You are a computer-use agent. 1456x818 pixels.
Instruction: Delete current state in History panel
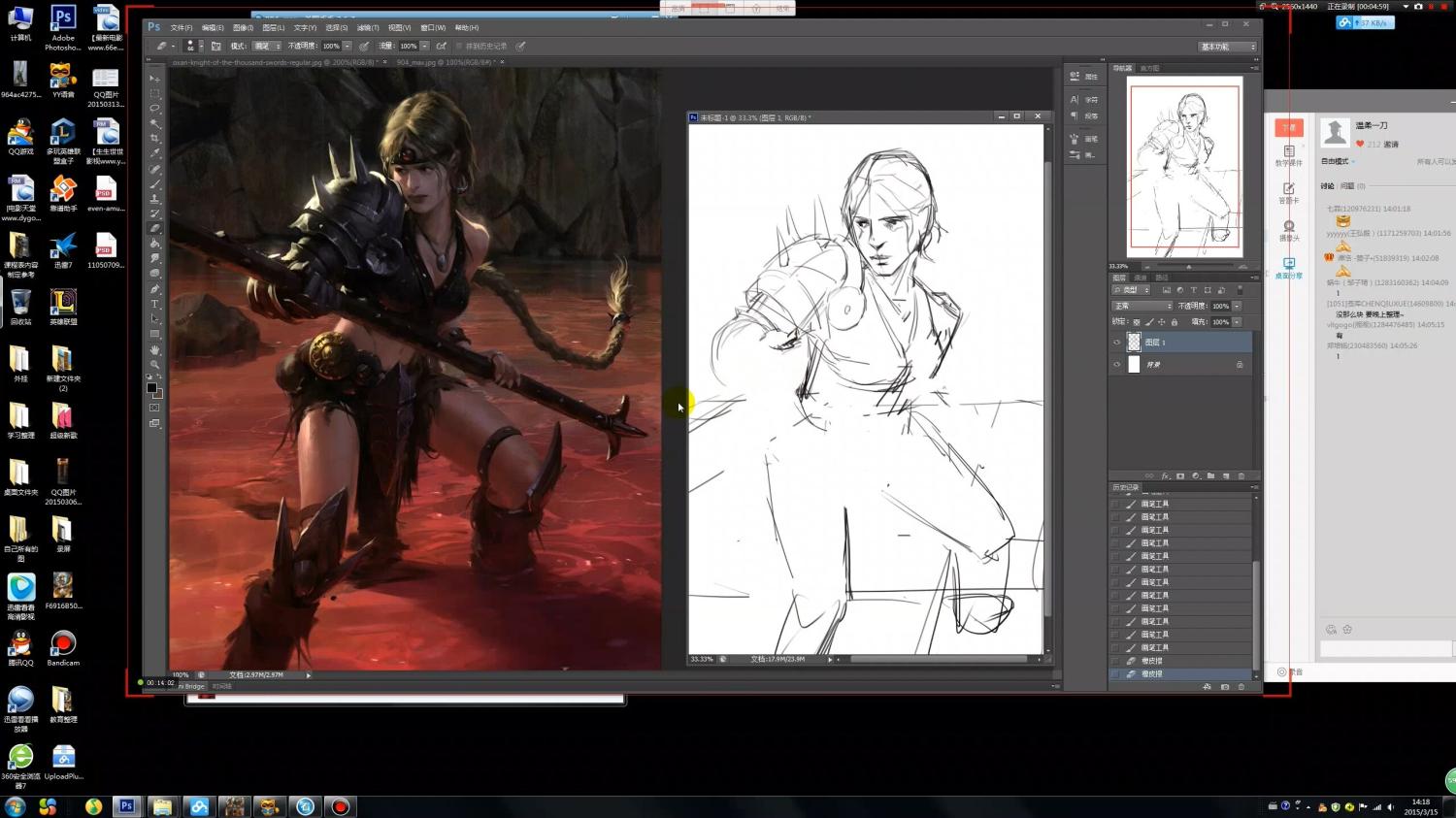tap(1241, 687)
